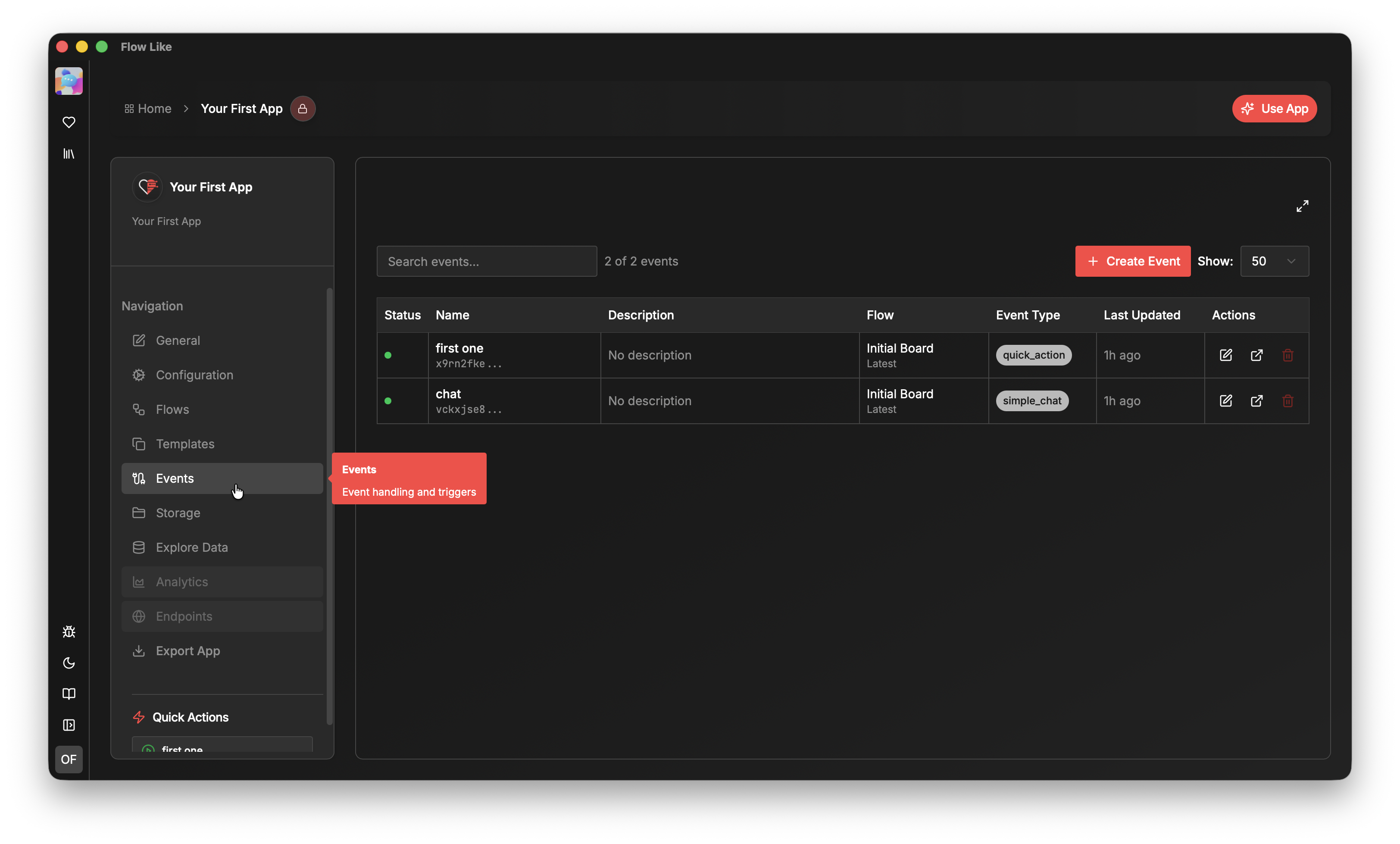The width and height of the screenshot is (1400, 844).
Task: Expand the Quick Actions section
Action: (x=190, y=717)
